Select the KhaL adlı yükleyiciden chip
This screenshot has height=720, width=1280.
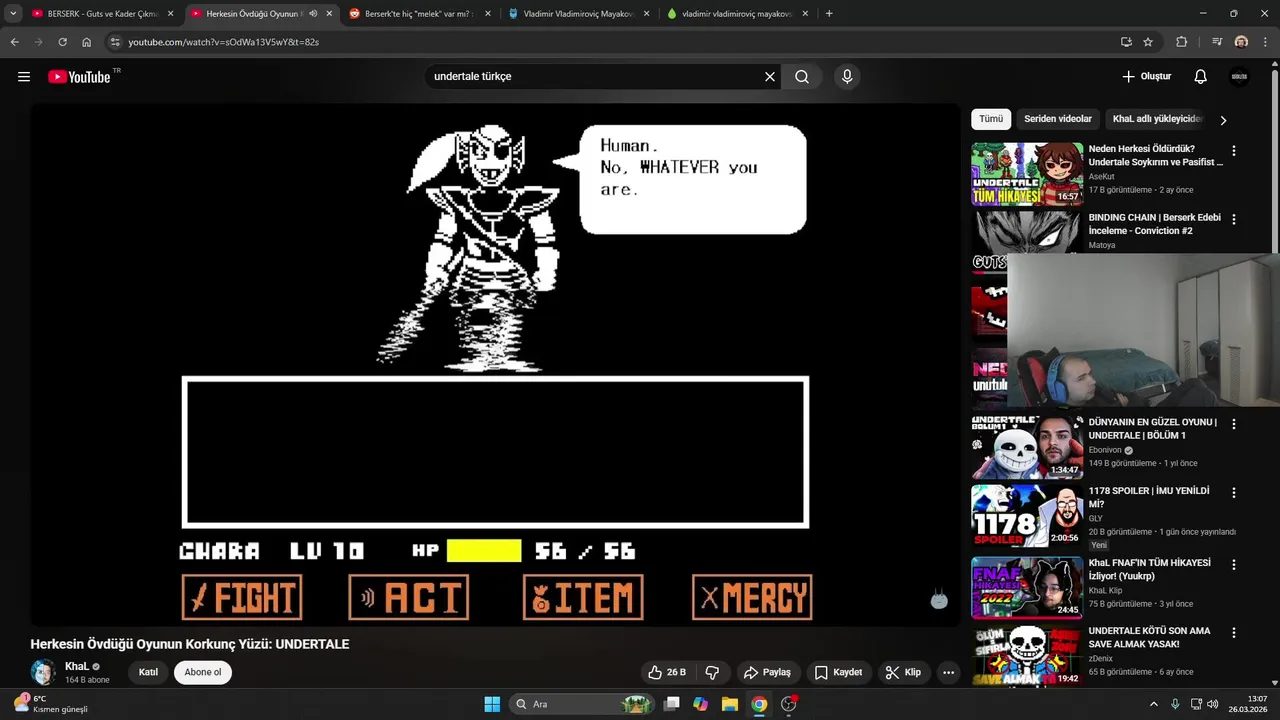[1157, 119]
